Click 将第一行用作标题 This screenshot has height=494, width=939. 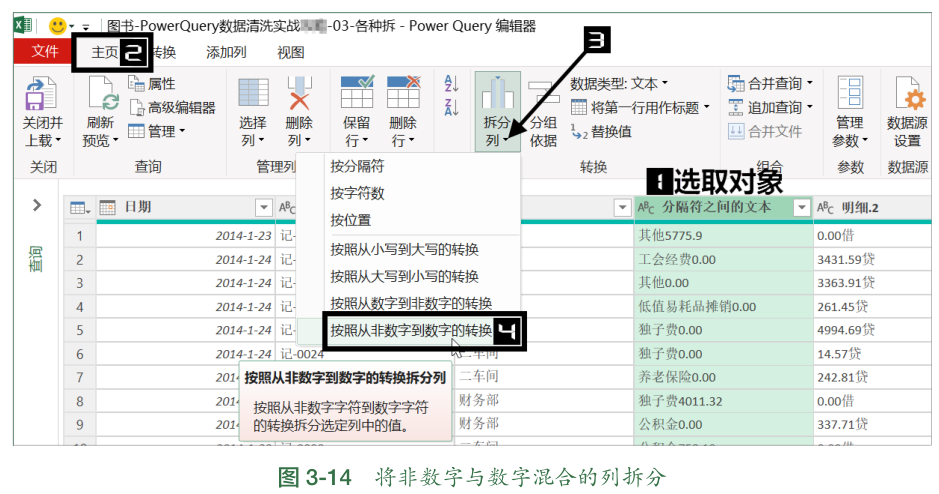[640, 108]
